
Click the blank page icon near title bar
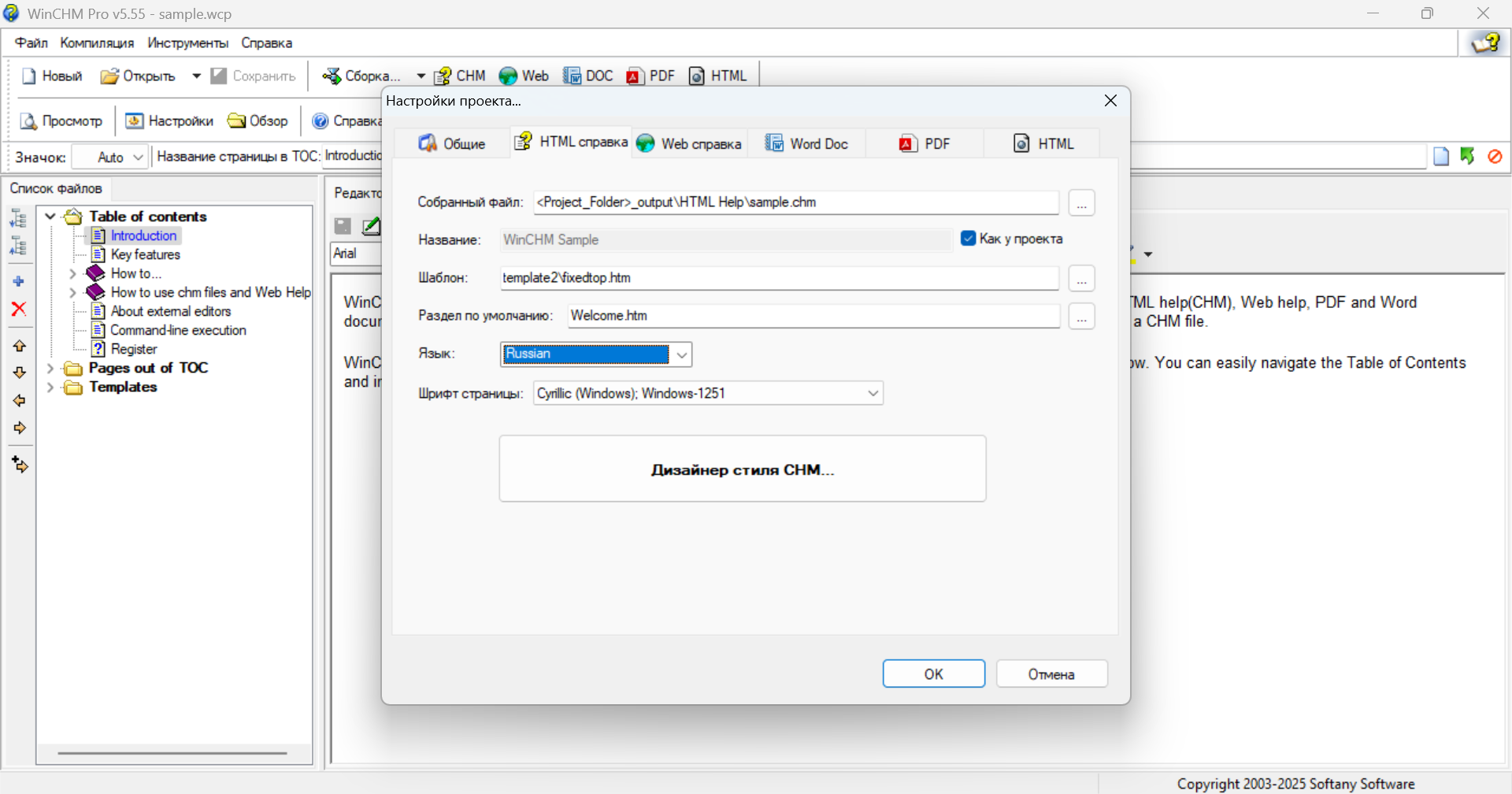(x=1441, y=156)
